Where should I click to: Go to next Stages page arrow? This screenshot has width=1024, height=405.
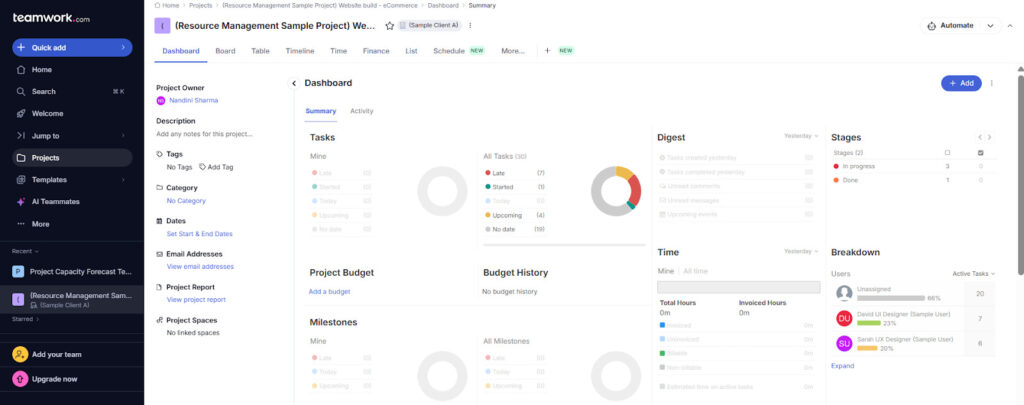click(989, 137)
